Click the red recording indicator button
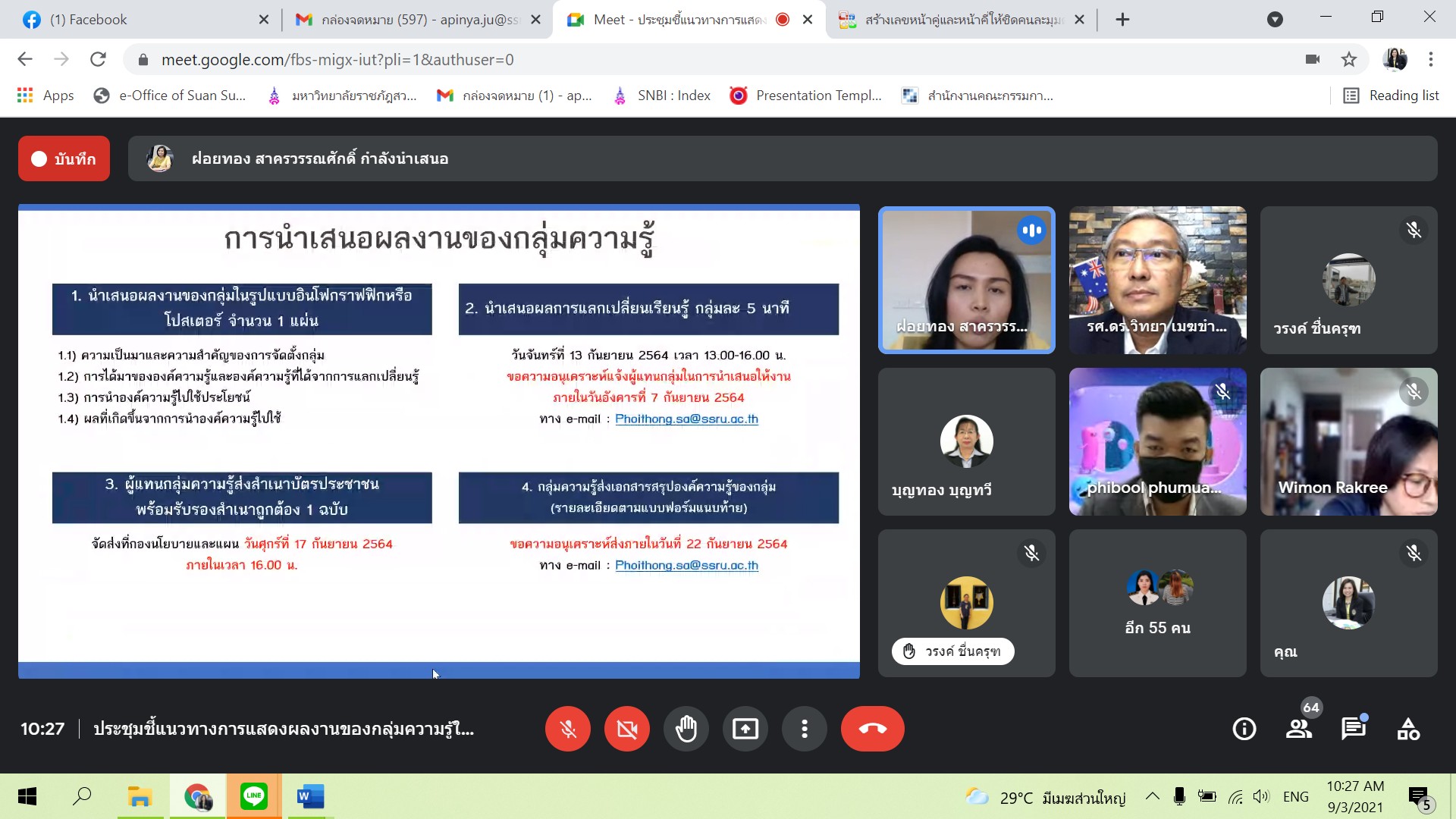This screenshot has height=819, width=1456. [x=64, y=158]
